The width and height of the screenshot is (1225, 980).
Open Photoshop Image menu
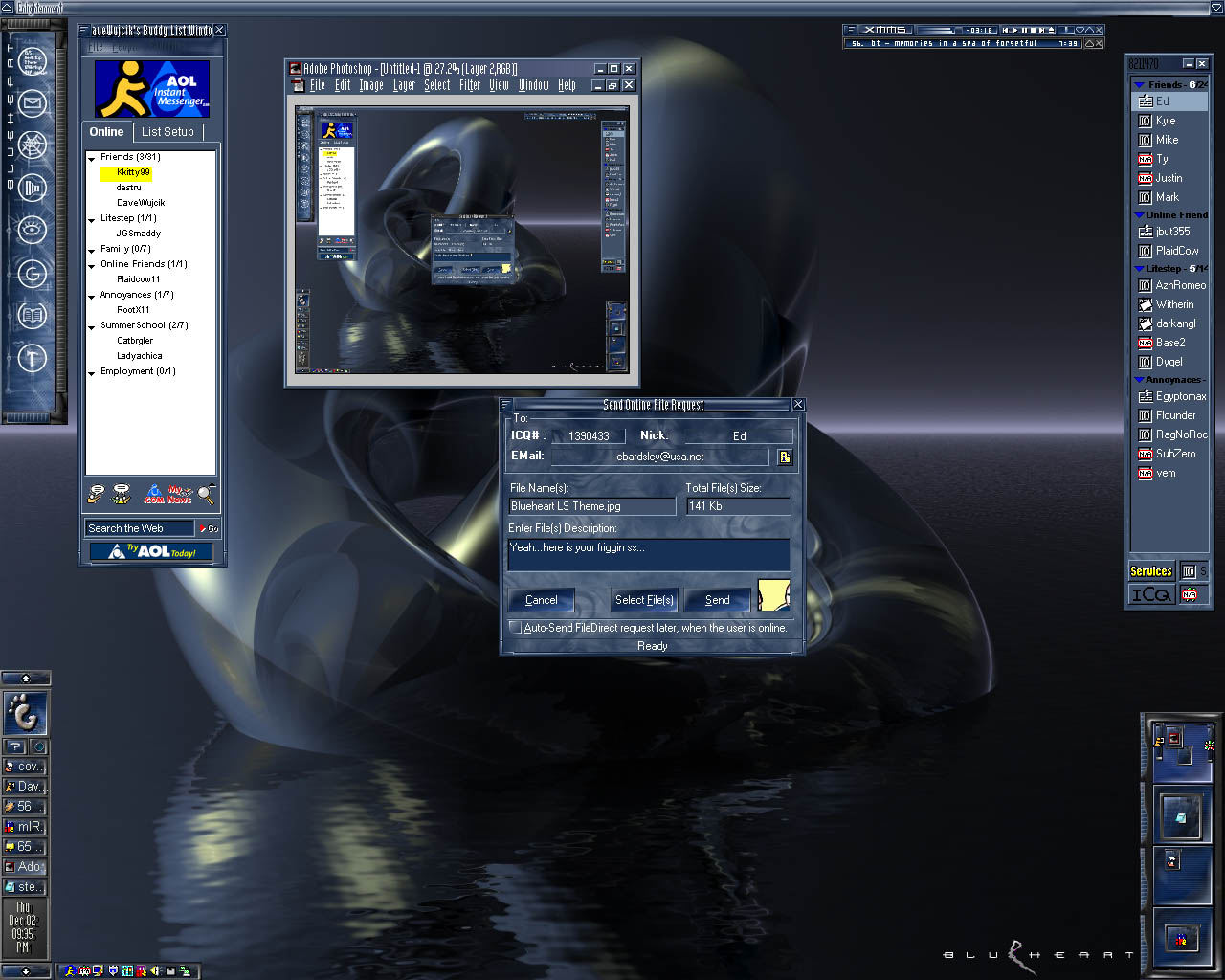click(371, 85)
